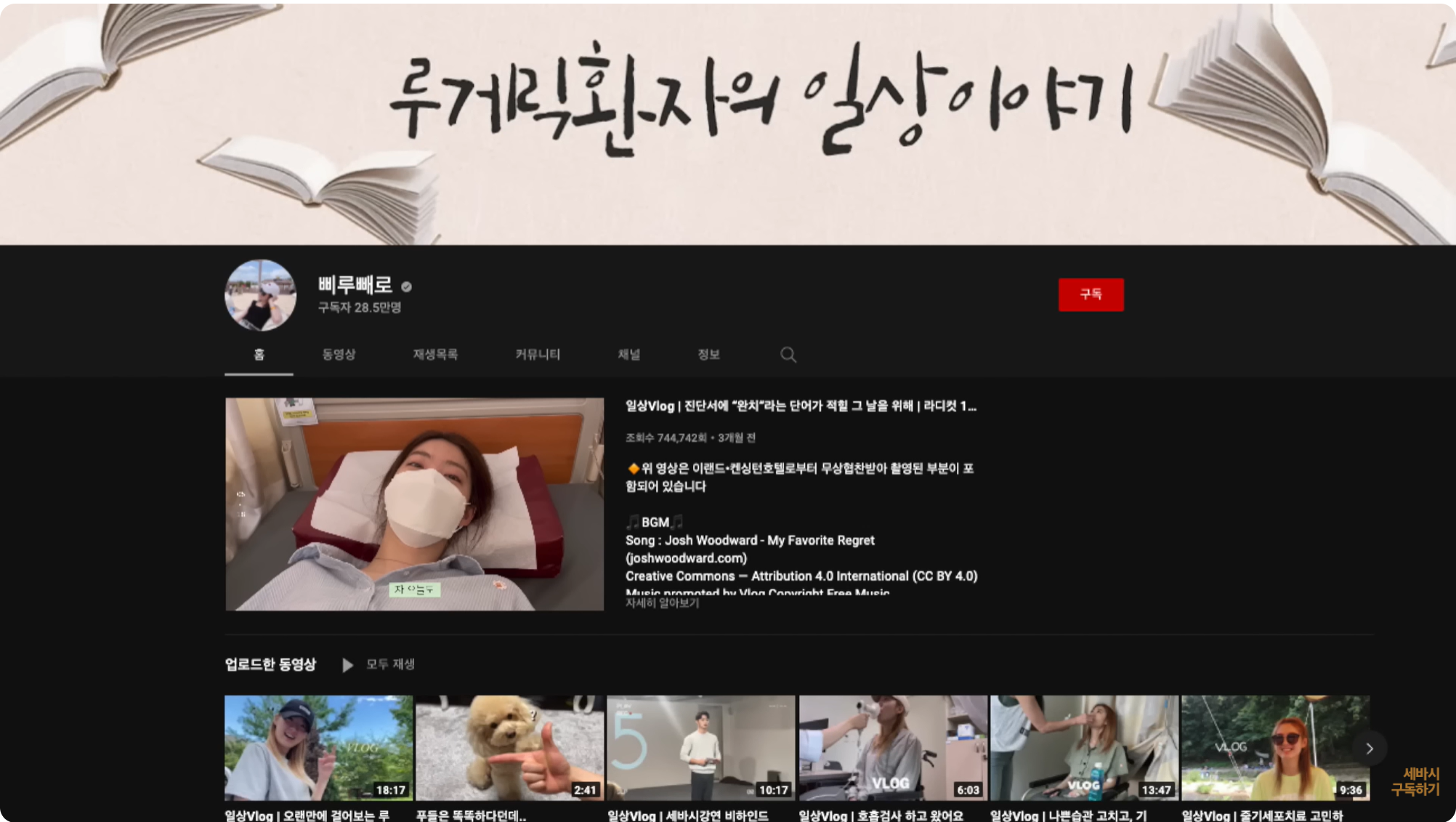The width and height of the screenshot is (1456, 822).
Task: Open the 10:17 세바시강연 video thumbnail
Action: [700, 748]
